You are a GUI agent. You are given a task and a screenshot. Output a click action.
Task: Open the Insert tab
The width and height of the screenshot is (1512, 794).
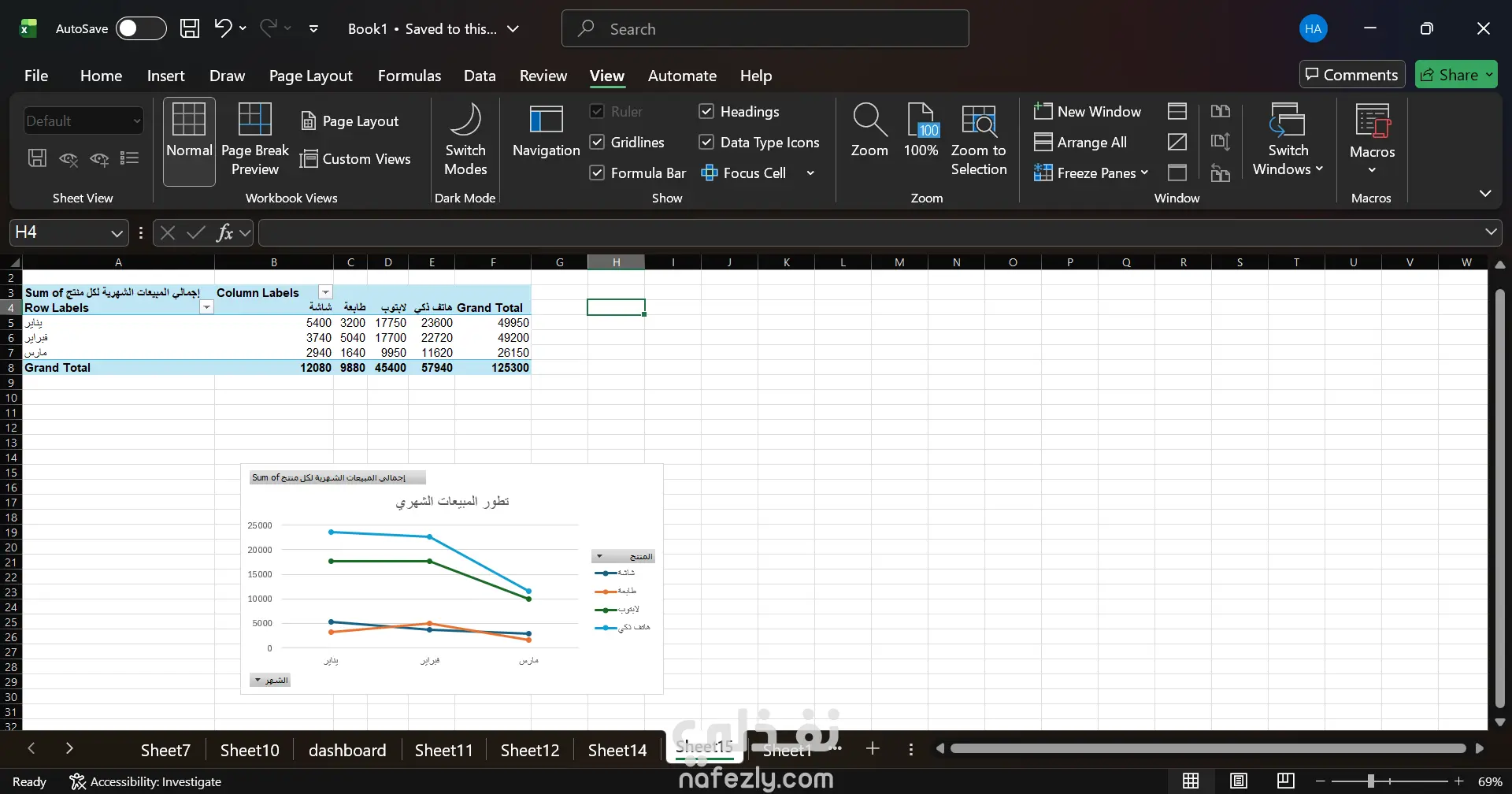[x=165, y=76]
